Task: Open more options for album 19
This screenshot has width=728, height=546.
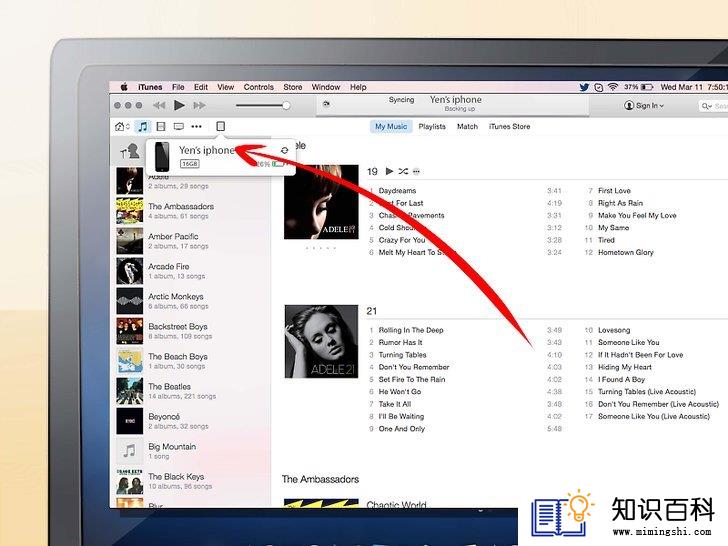Action: pyautogui.click(x=416, y=171)
